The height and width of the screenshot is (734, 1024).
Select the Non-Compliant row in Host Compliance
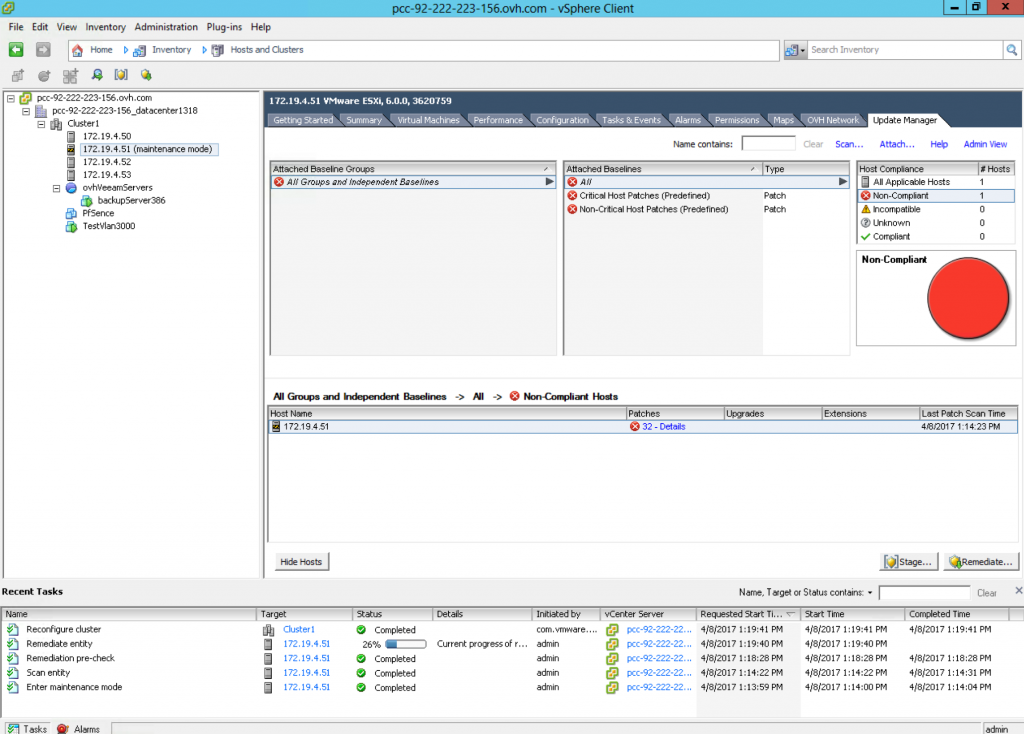click(x=935, y=196)
